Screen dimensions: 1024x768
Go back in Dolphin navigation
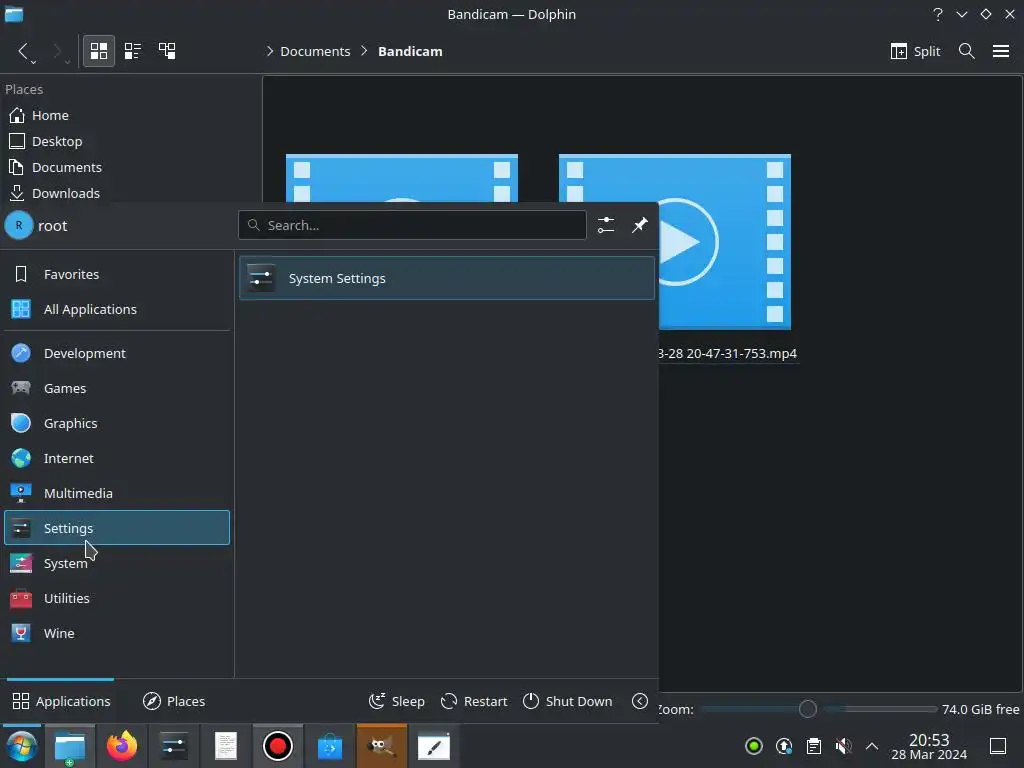24,51
